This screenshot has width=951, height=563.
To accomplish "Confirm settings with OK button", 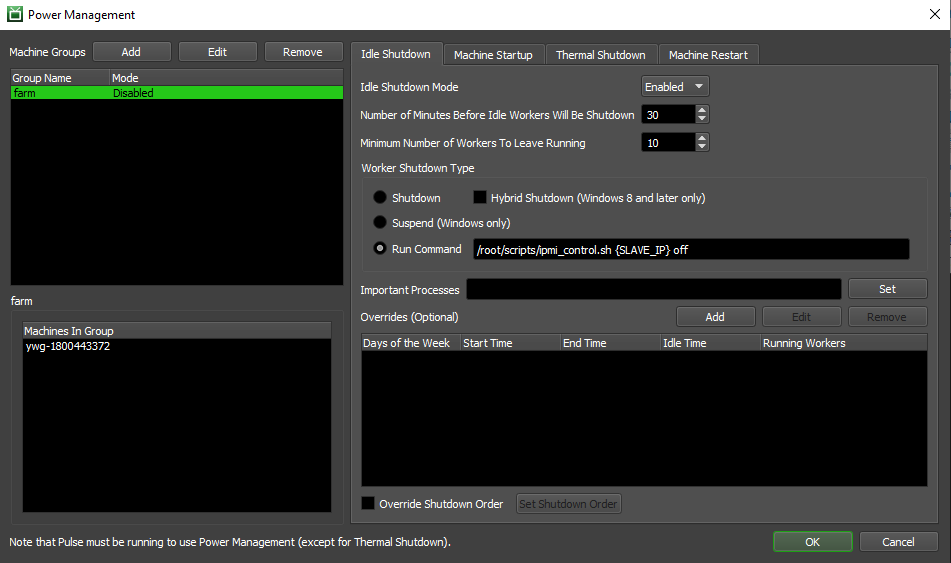I will pos(812,542).
